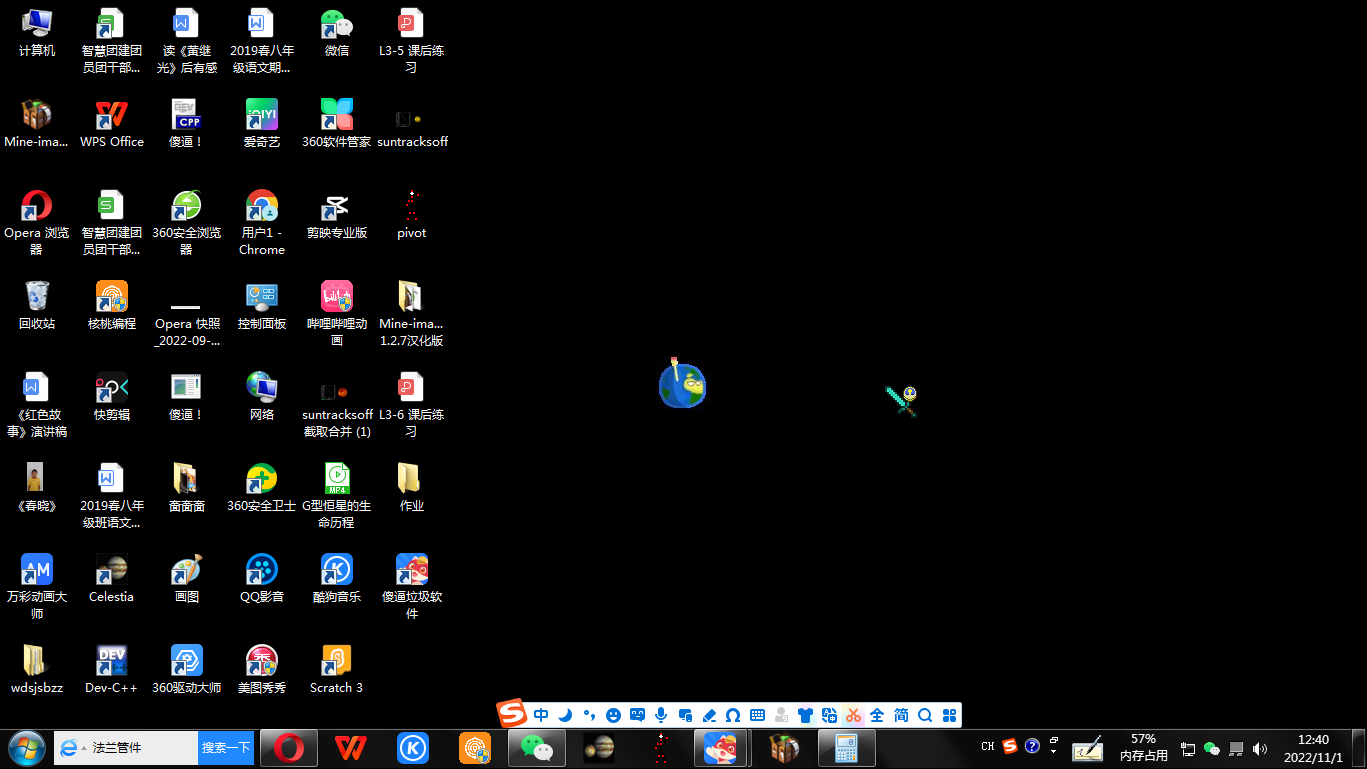Viewport: 1367px width, 769px height.
Task: Open the 回收站 recycle bin
Action: [x=37, y=305]
